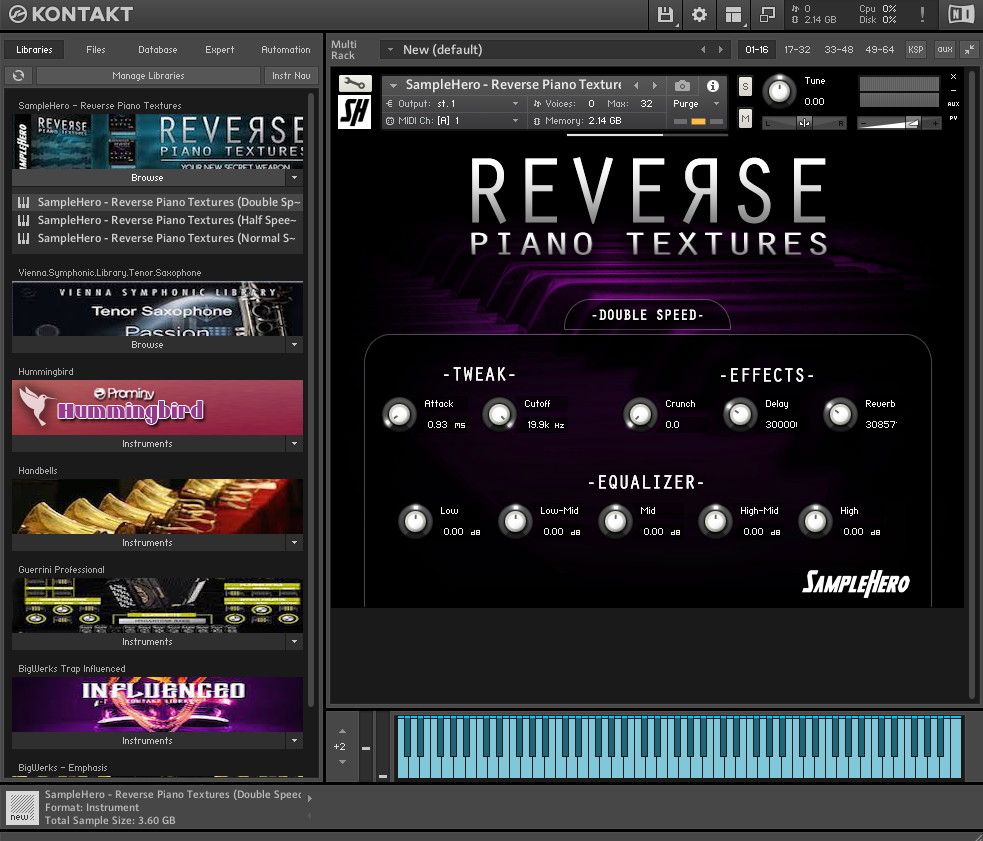Refresh the libraries list
The width and height of the screenshot is (983, 841).
18,75
